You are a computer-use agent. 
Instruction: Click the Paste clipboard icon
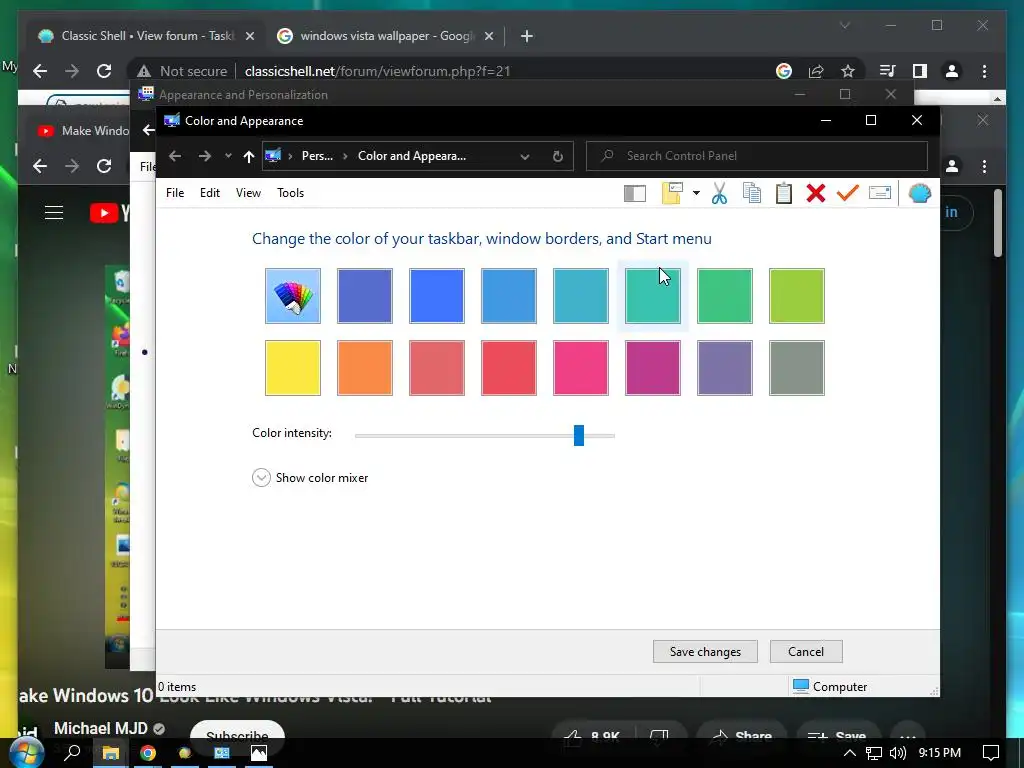tap(784, 193)
